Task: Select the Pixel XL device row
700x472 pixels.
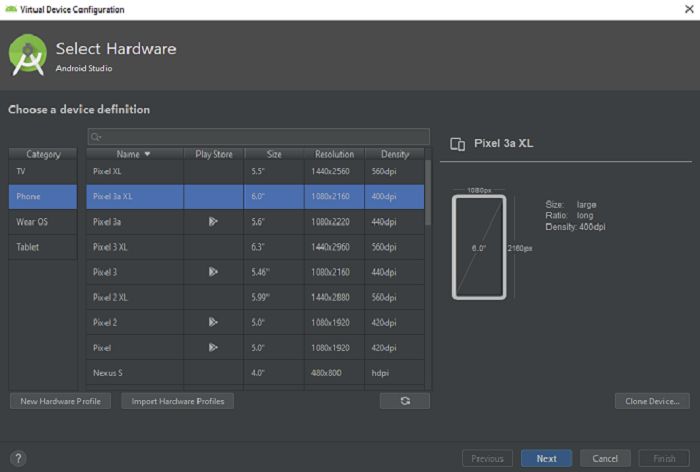Action: click(255, 171)
